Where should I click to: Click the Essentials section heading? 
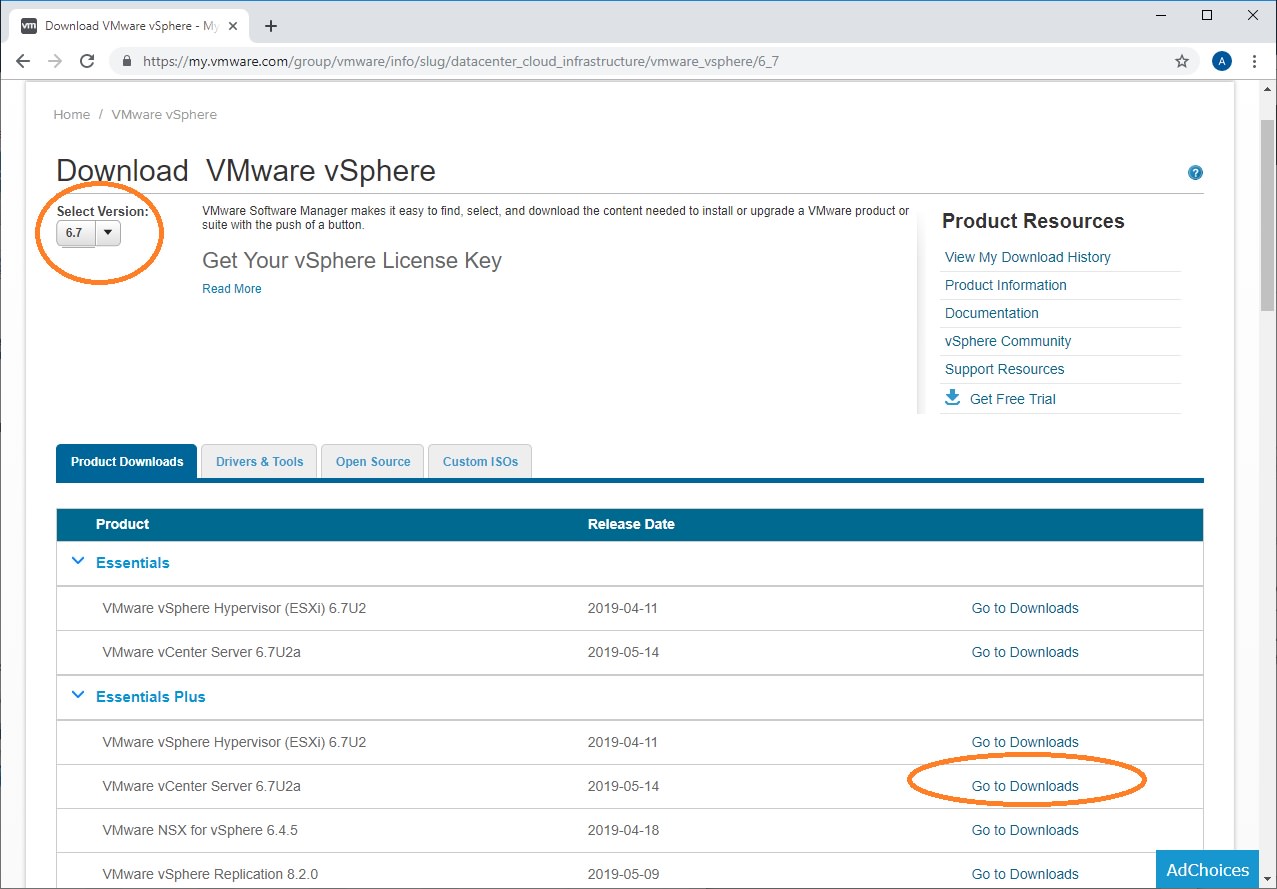[133, 563]
